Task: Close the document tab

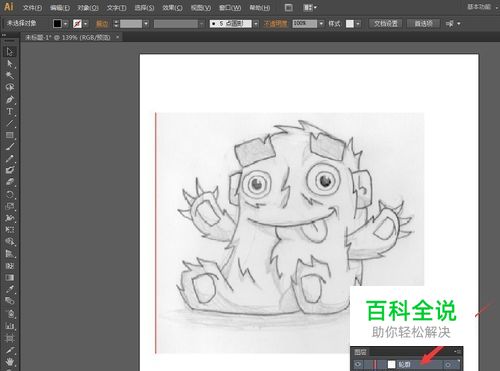Action: (117, 37)
